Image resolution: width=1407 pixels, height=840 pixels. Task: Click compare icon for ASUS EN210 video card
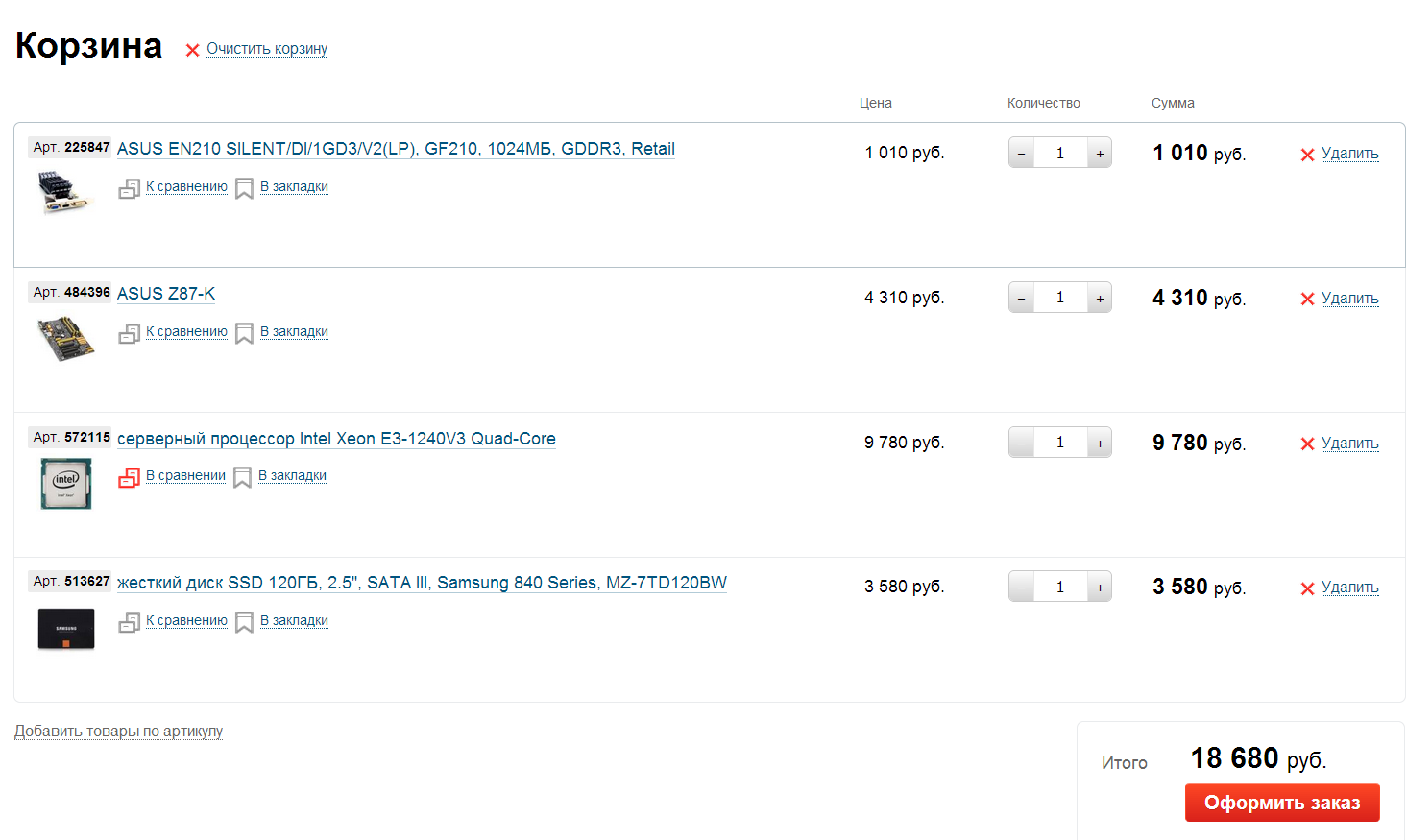click(x=129, y=189)
